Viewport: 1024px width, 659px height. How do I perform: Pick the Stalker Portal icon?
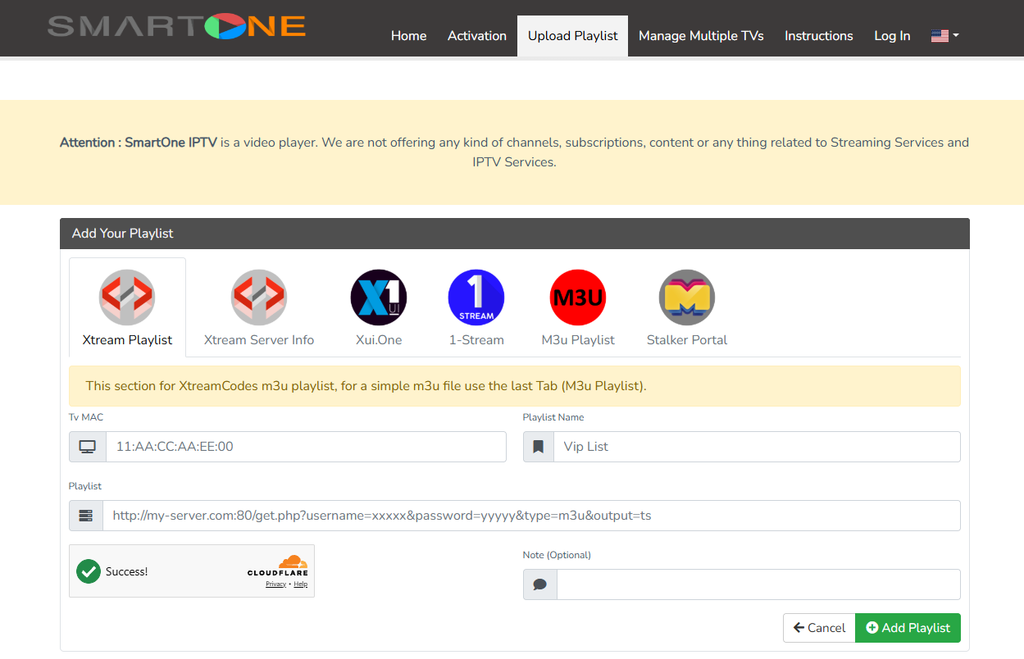click(686, 297)
